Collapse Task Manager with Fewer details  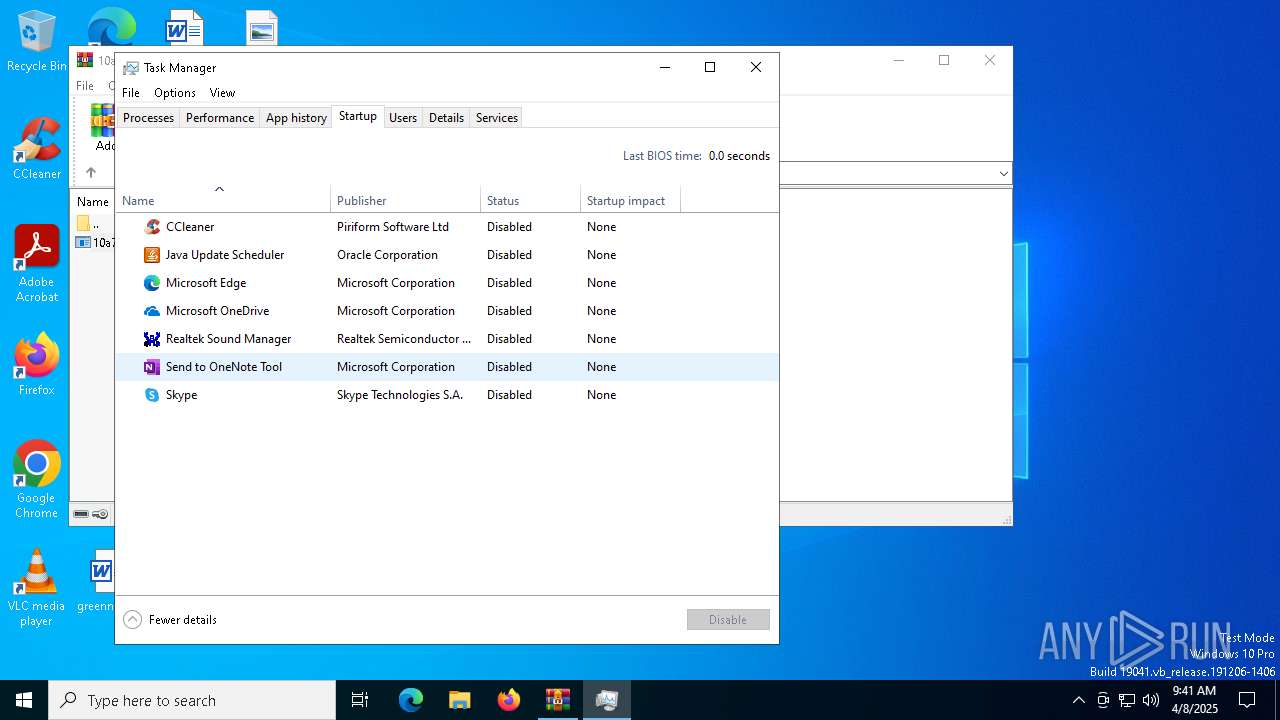[x=170, y=620]
